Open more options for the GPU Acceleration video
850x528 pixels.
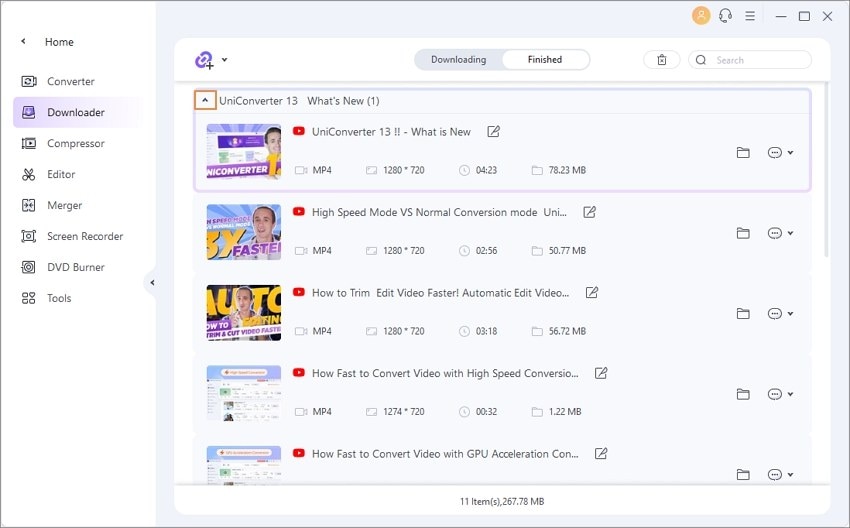coord(780,475)
